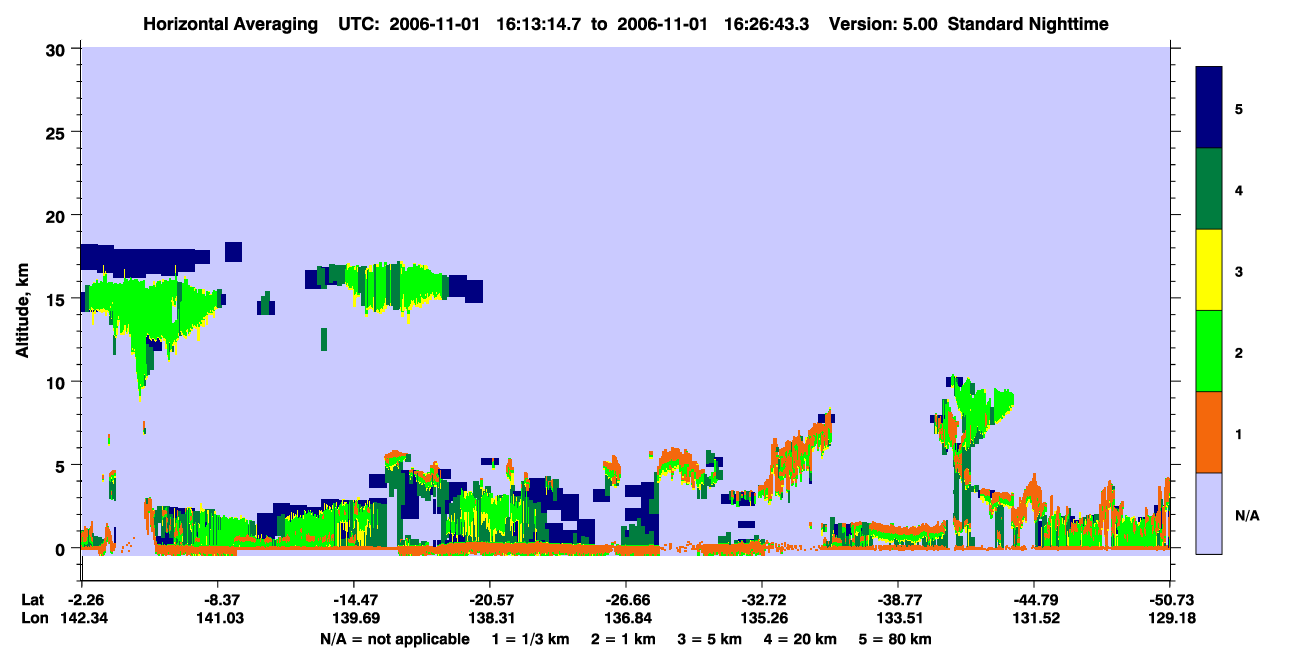Image resolution: width=1300 pixels, height=667 pixels.
Task: Click color bar label 2
Action: [1239, 353]
